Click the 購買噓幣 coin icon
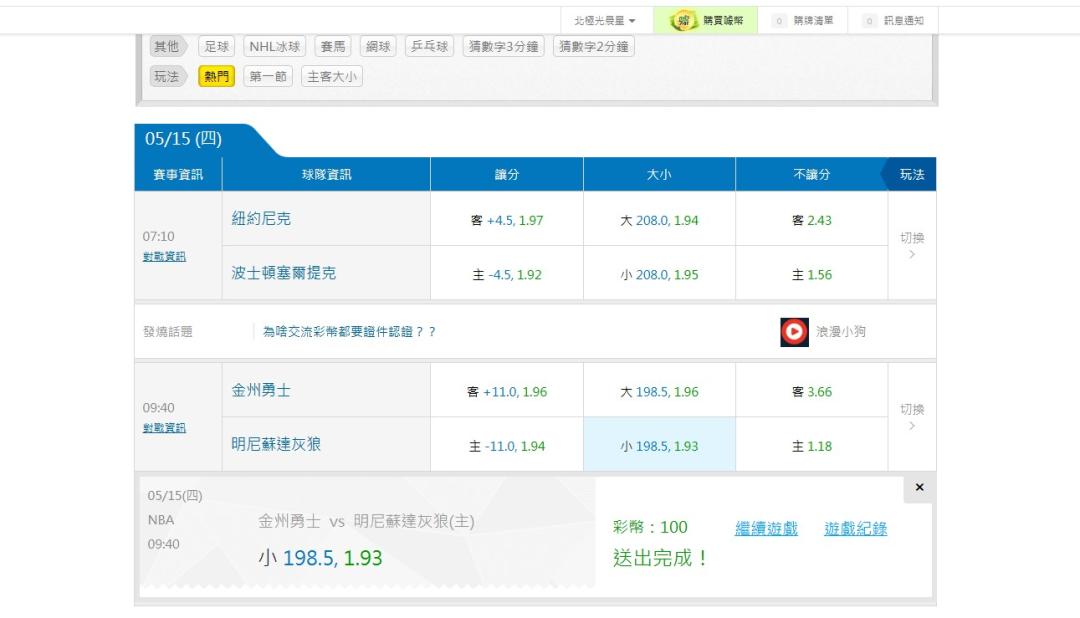 [x=683, y=21]
